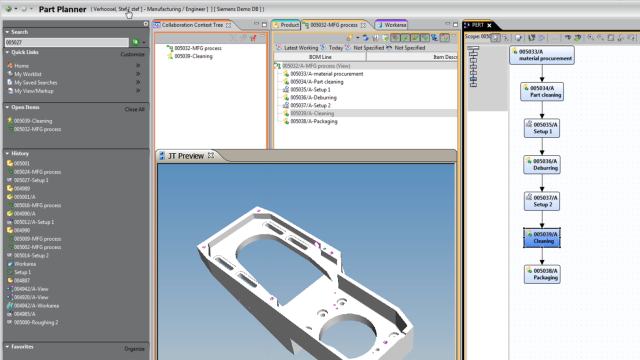
Task: Click Customize in Quick Links
Action: pos(133,54)
